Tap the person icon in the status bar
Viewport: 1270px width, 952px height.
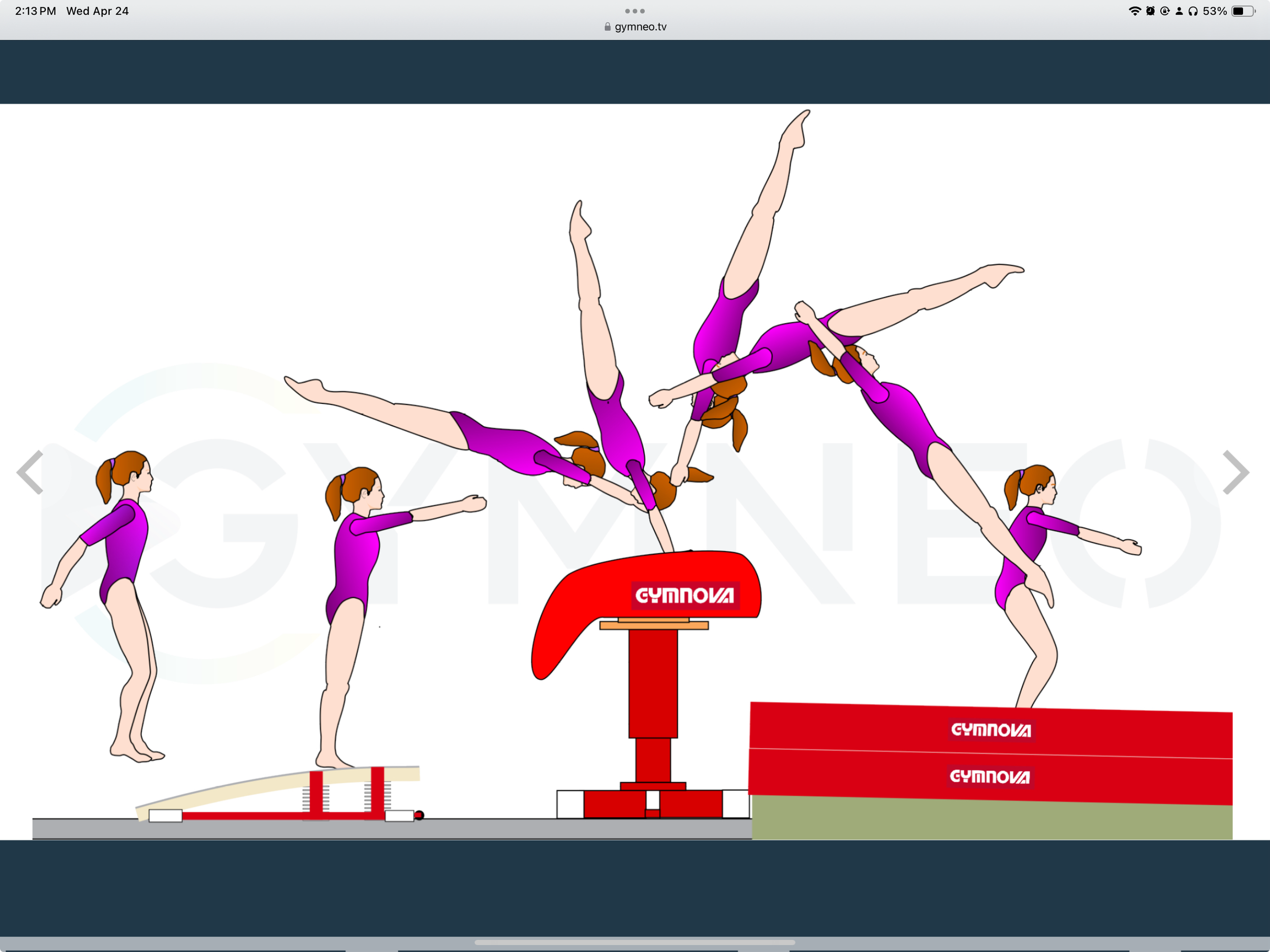[1179, 10]
